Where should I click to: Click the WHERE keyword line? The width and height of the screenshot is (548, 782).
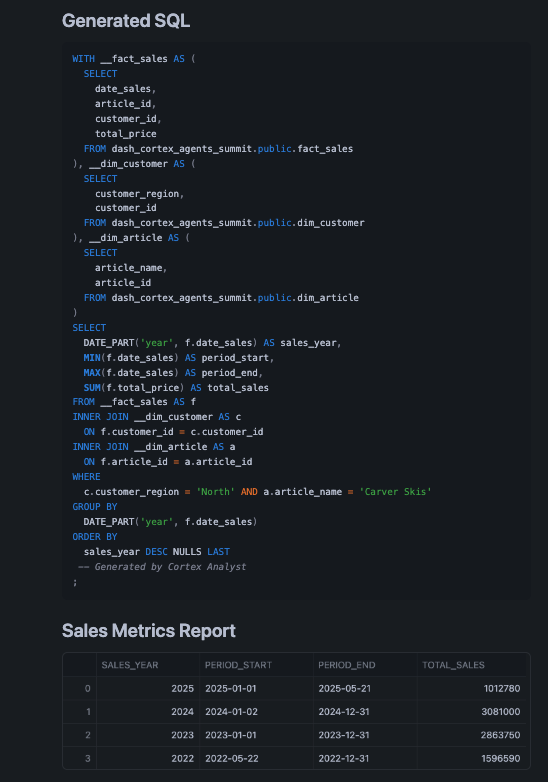(86, 477)
